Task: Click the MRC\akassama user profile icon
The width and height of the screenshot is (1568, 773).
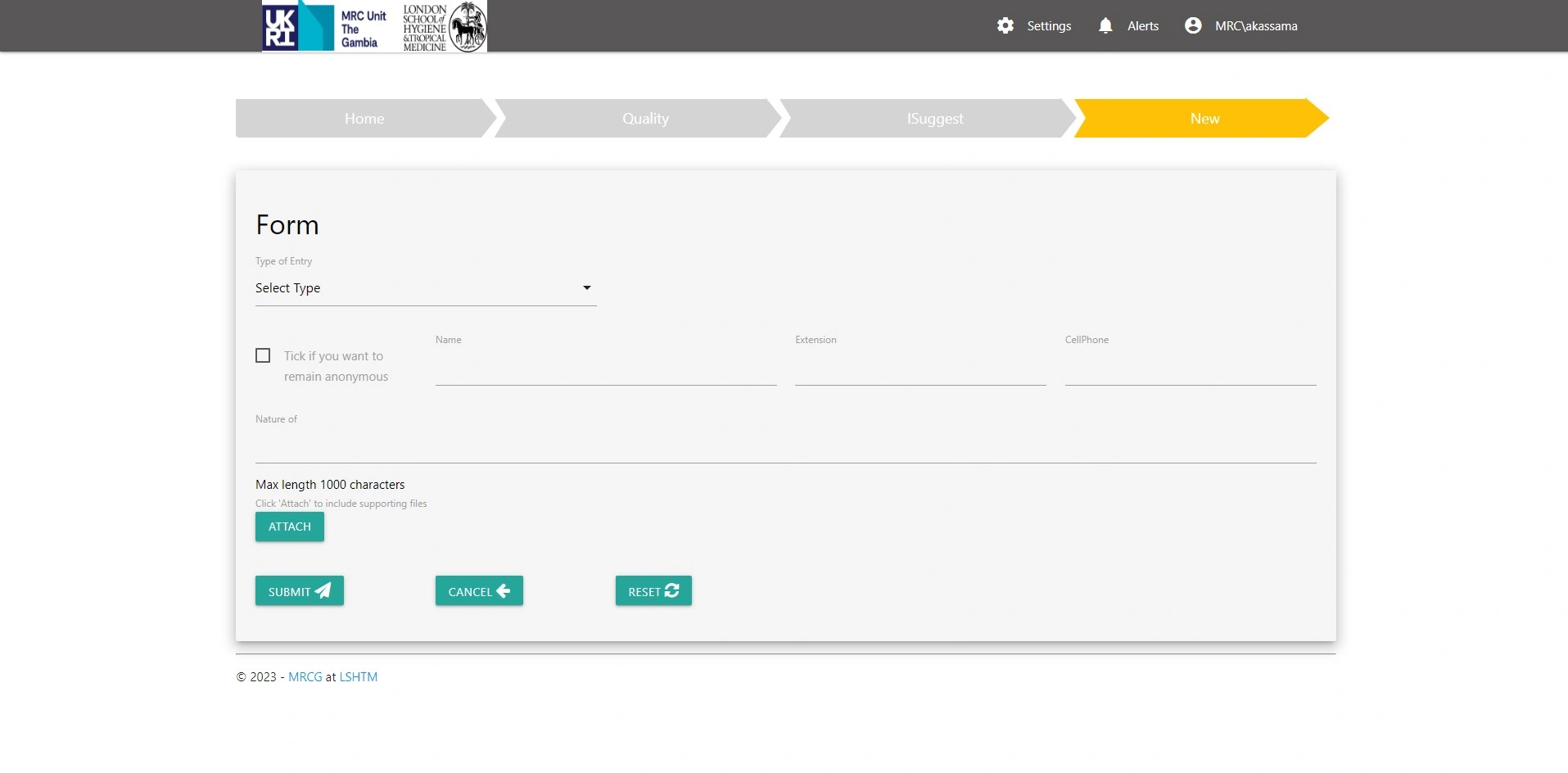Action: (1191, 25)
